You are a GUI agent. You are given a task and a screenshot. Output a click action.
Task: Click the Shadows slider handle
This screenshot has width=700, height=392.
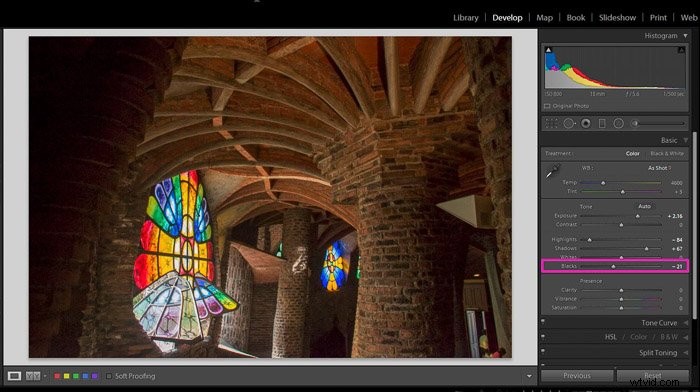coord(646,249)
